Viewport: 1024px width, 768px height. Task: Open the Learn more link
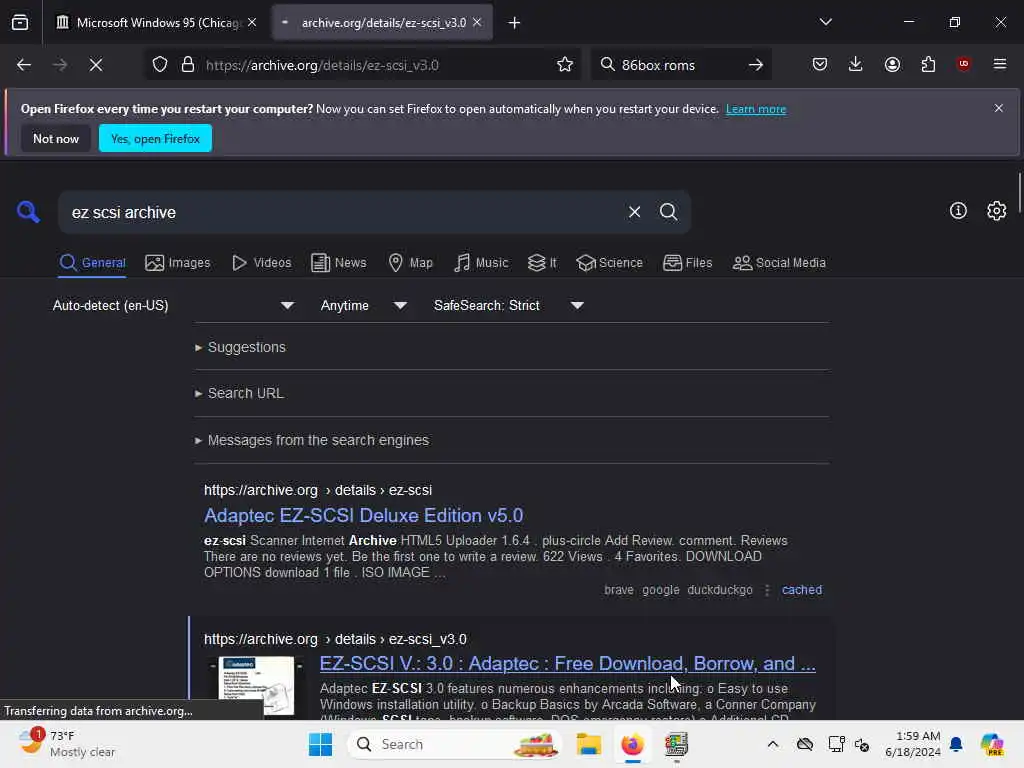[756, 109]
